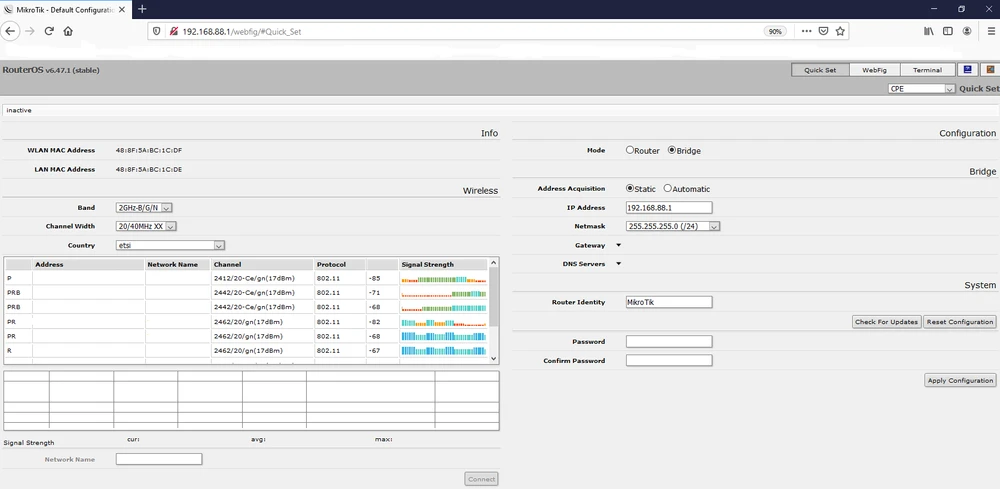Select scan row with signal -67
The image size is (1000, 489).
(247, 351)
